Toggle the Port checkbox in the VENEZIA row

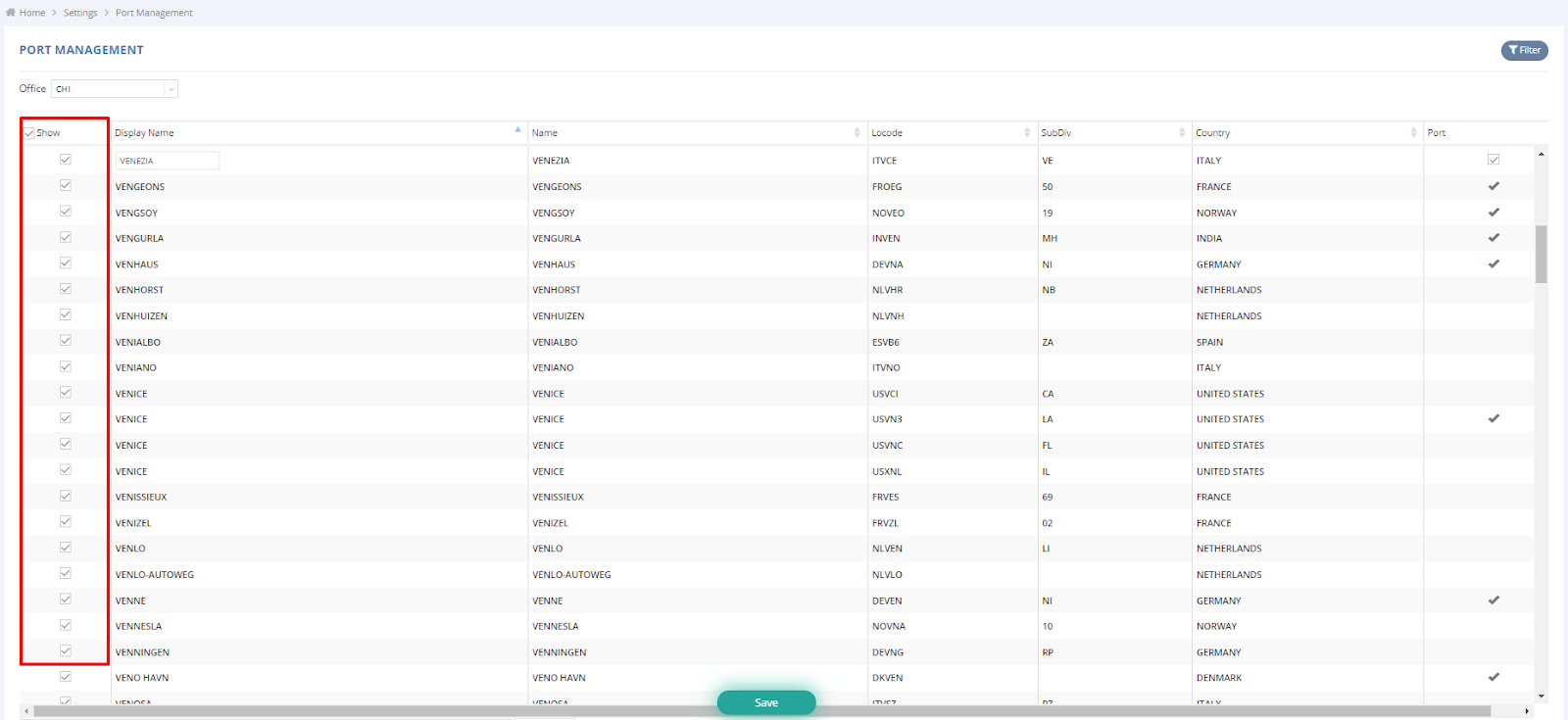(1494, 160)
